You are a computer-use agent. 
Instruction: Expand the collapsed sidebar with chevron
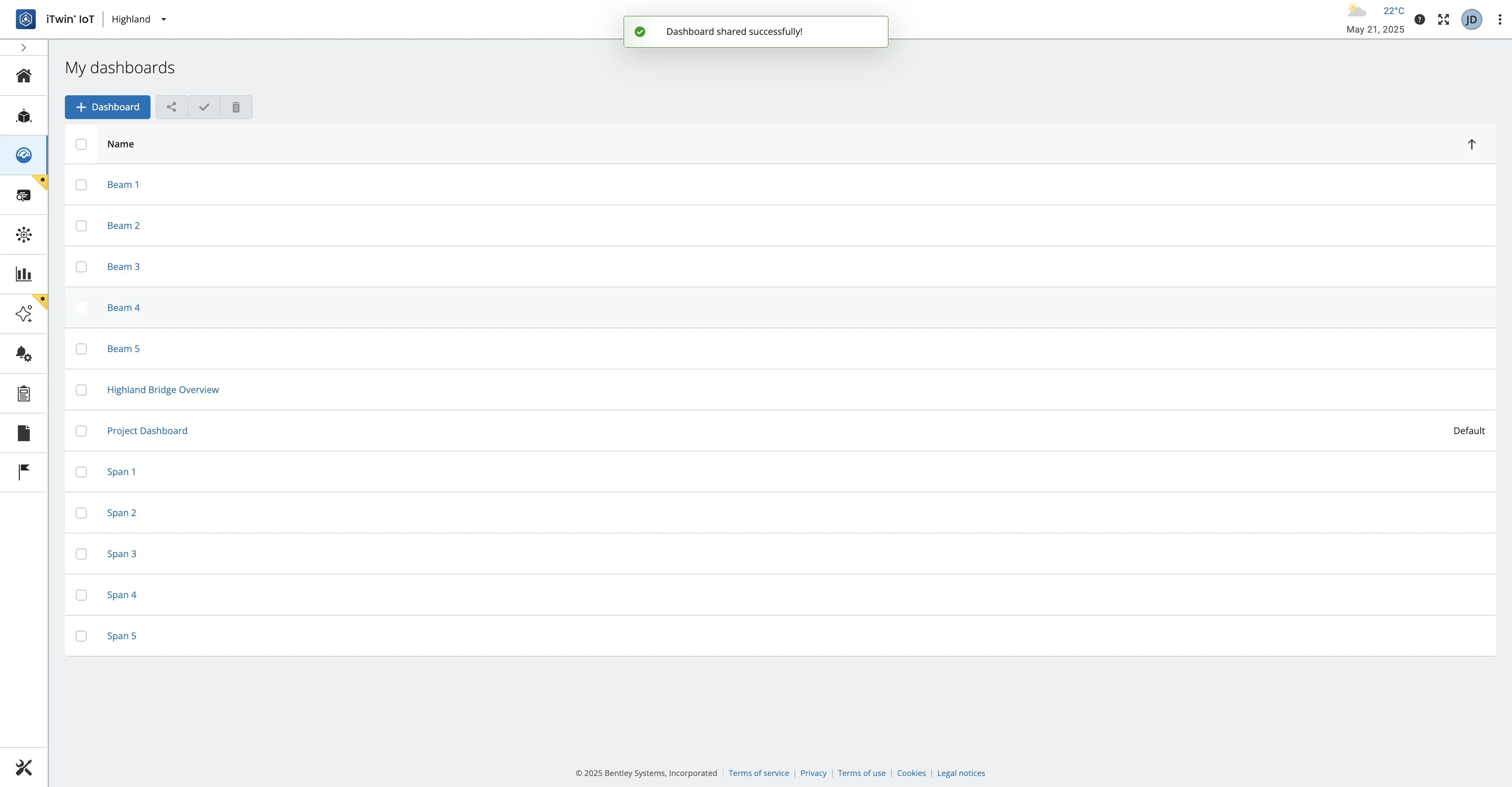click(x=23, y=48)
